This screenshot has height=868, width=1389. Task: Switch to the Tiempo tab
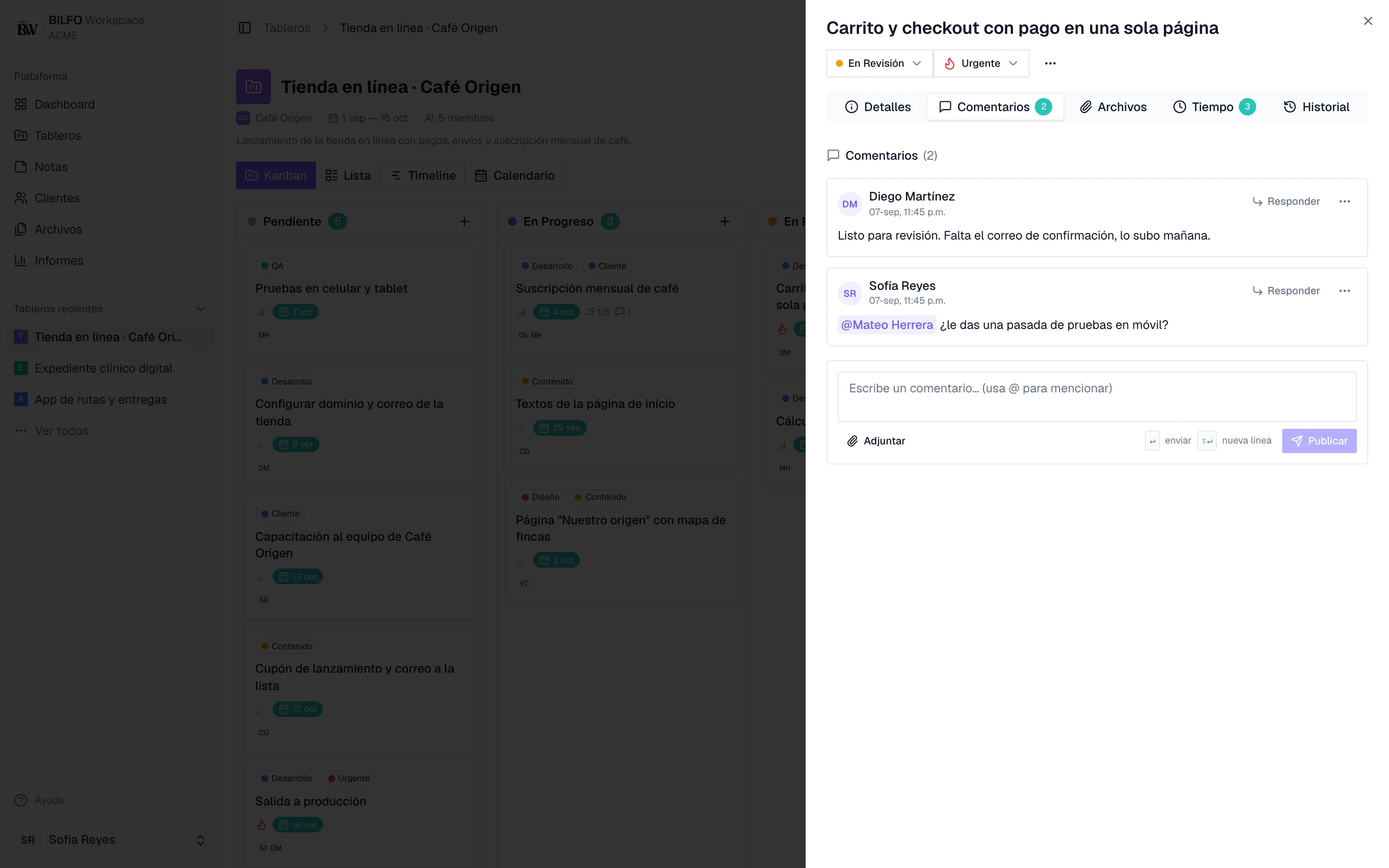[1214, 107]
